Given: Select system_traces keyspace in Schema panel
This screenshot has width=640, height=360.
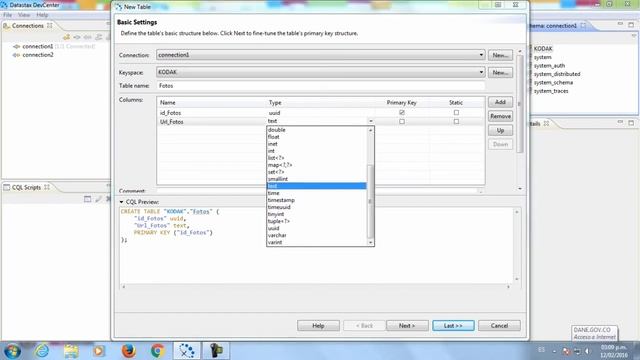Looking at the screenshot, I should 551,91.
